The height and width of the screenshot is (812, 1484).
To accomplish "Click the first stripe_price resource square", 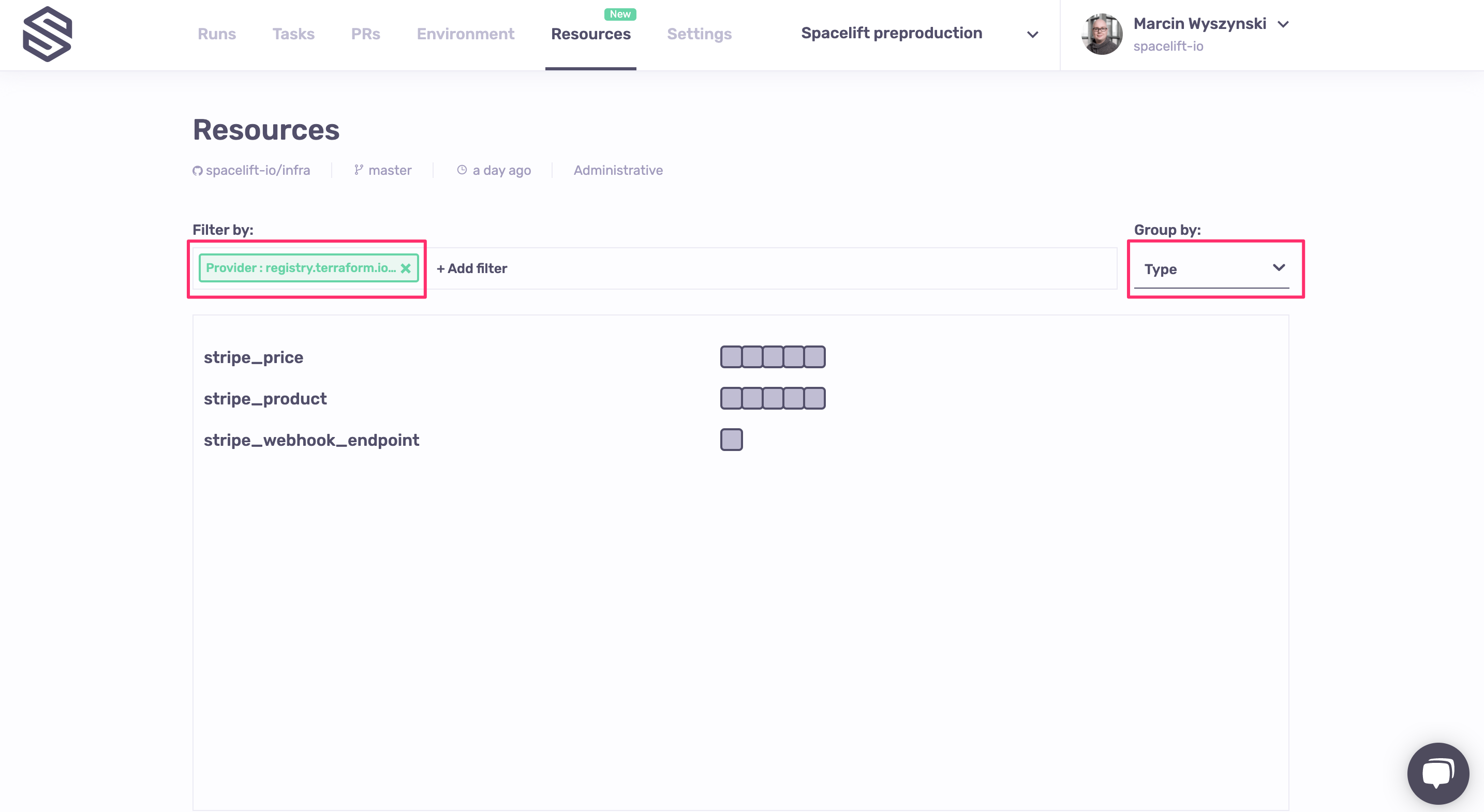I will (x=731, y=357).
